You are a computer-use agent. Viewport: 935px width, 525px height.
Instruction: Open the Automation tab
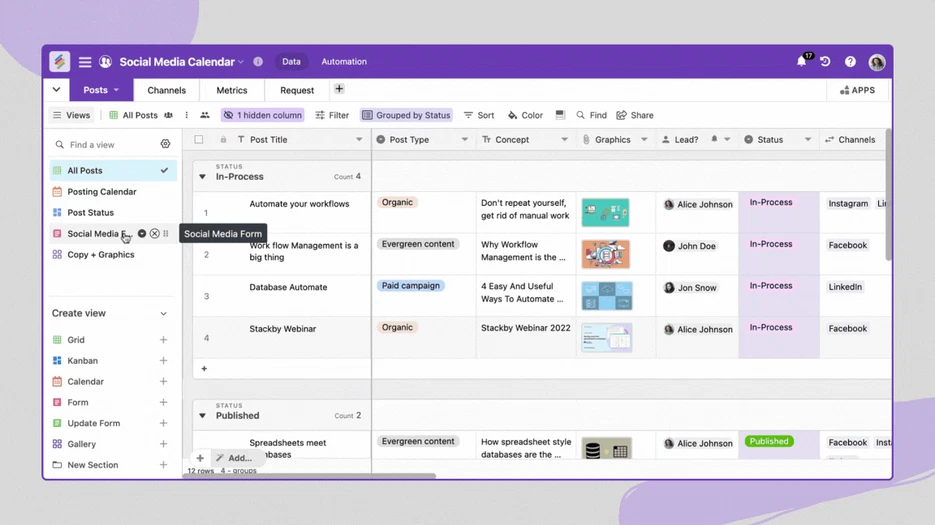tap(344, 62)
